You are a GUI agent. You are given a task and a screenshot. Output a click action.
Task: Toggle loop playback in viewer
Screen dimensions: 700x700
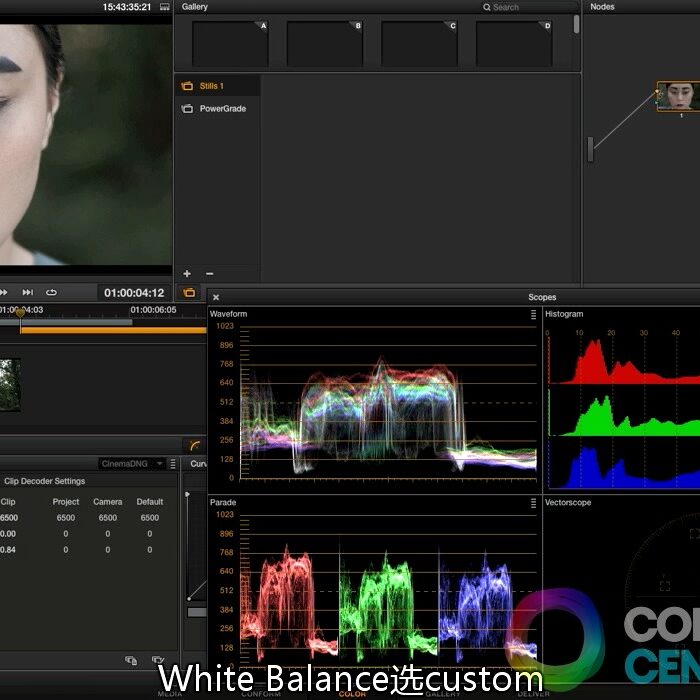pos(52,292)
